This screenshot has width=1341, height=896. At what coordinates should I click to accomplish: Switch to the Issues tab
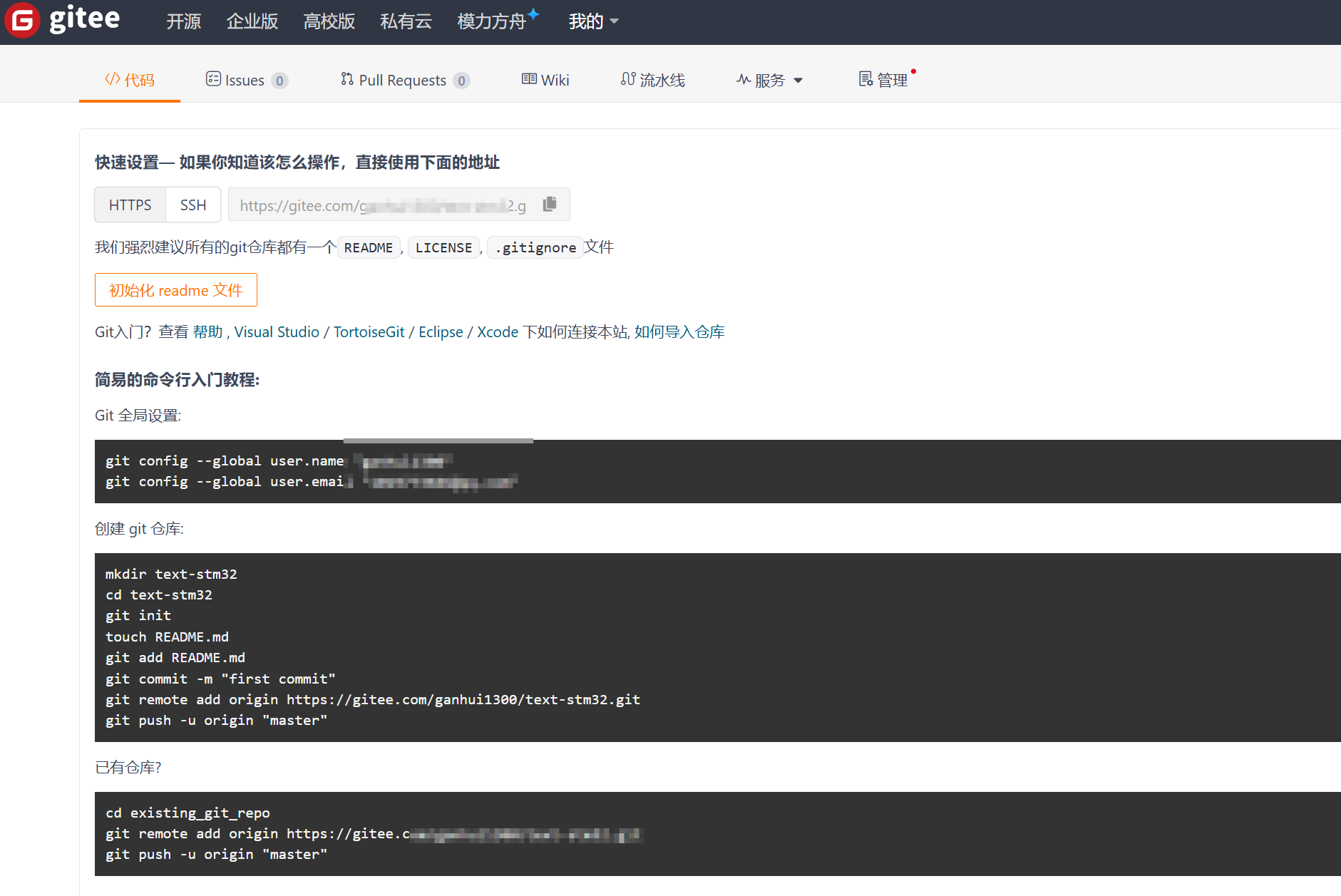[x=245, y=79]
